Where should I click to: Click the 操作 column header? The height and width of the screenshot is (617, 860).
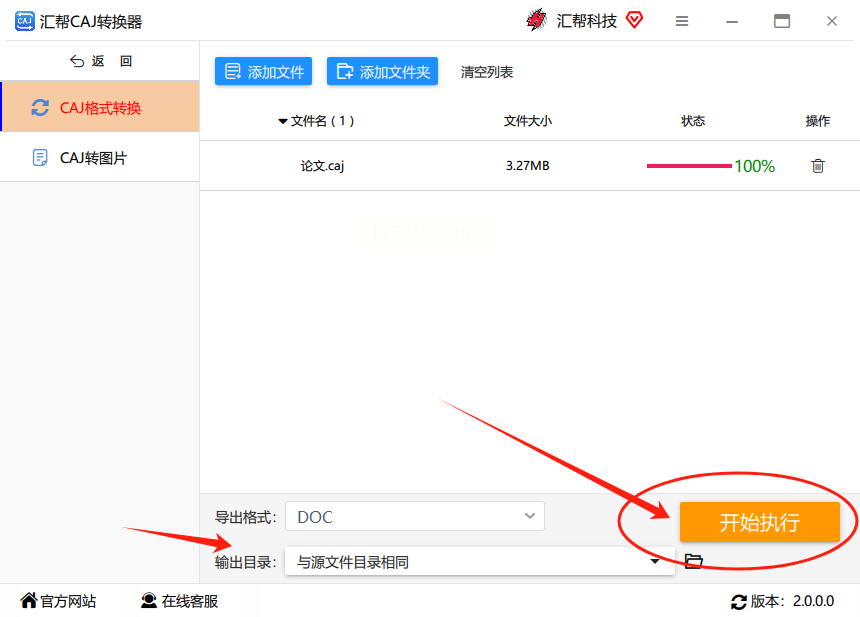818,121
